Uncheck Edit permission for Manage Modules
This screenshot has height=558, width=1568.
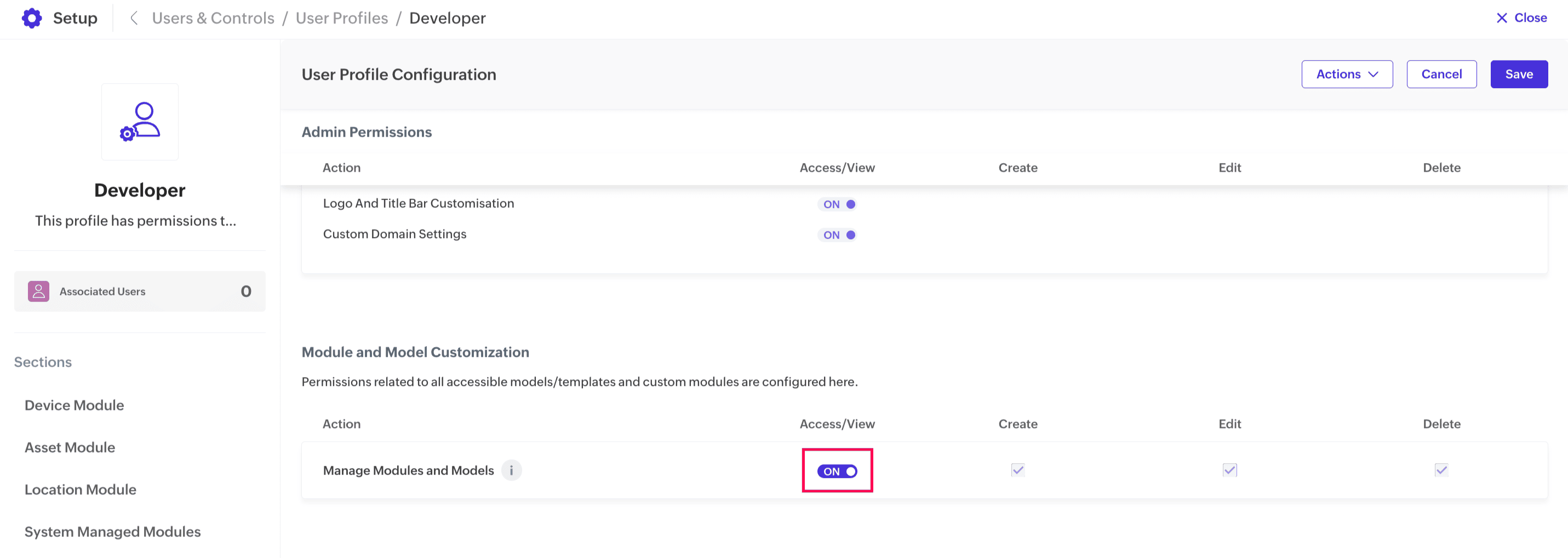1229,470
